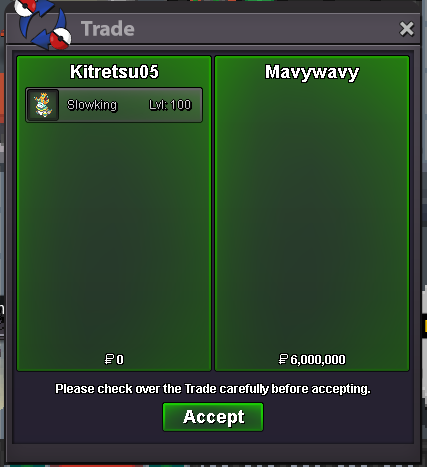Click the Slowking sprite icon

click(x=43, y=105)
